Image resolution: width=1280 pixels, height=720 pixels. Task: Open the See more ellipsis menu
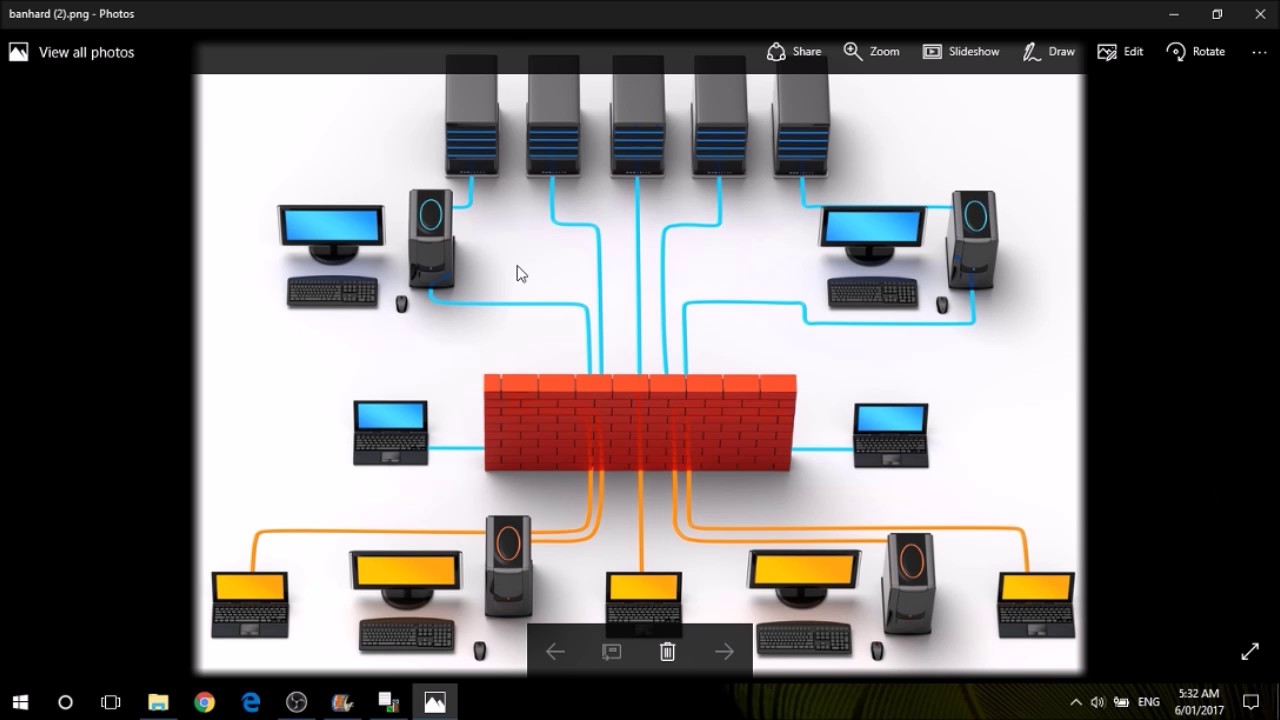[1259, 52]
